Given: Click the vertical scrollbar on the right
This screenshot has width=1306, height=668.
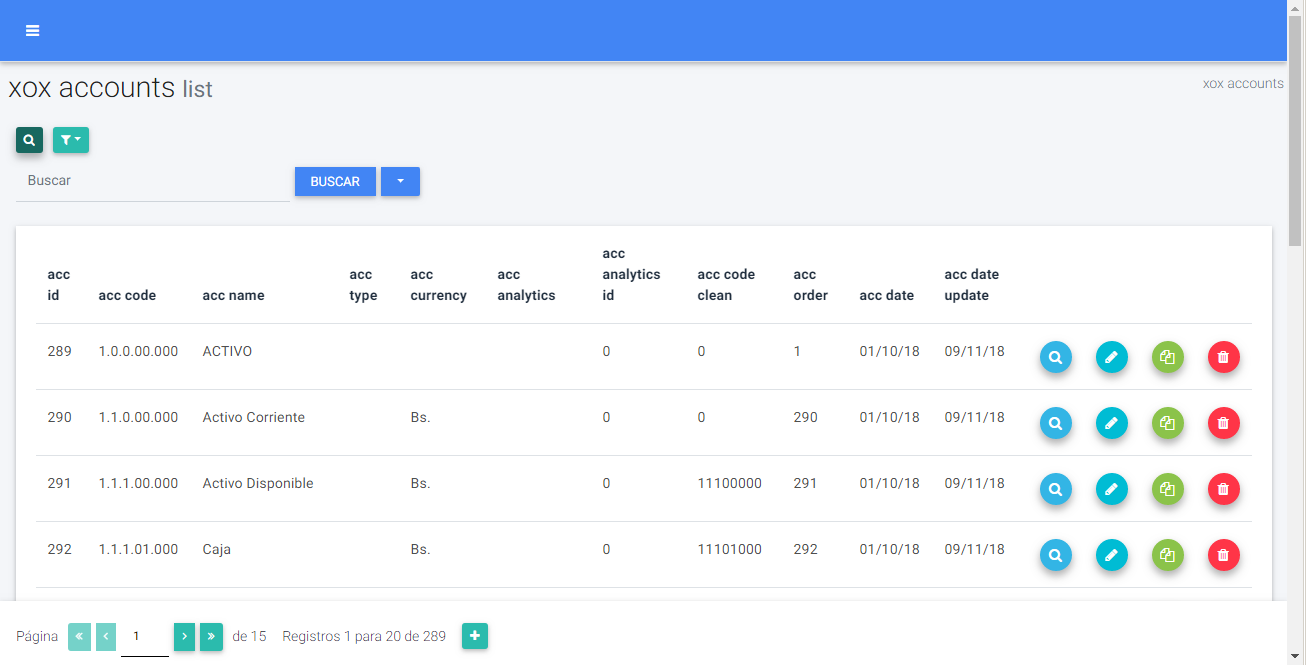Looking at the screenshot, I should point(1295,130).
